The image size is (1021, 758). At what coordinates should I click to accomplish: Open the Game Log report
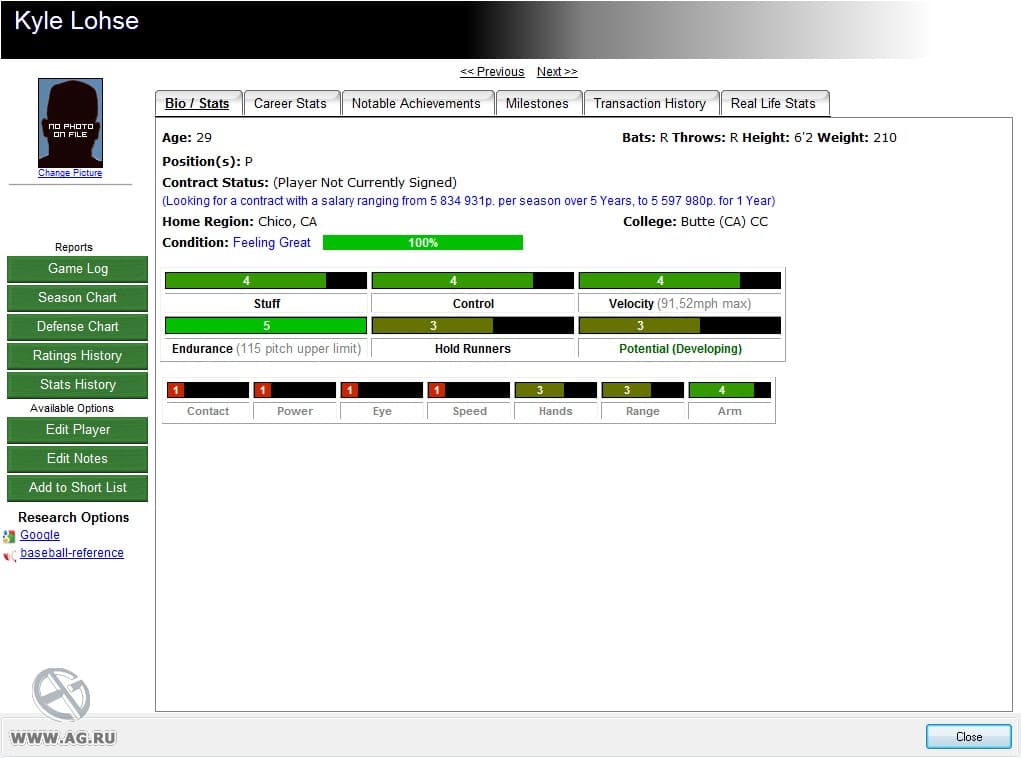pos(77,268)
